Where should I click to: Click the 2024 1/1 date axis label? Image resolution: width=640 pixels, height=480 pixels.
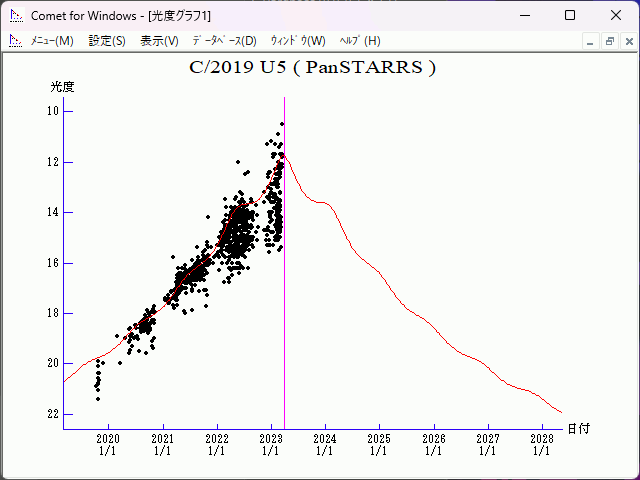[325, 445]
